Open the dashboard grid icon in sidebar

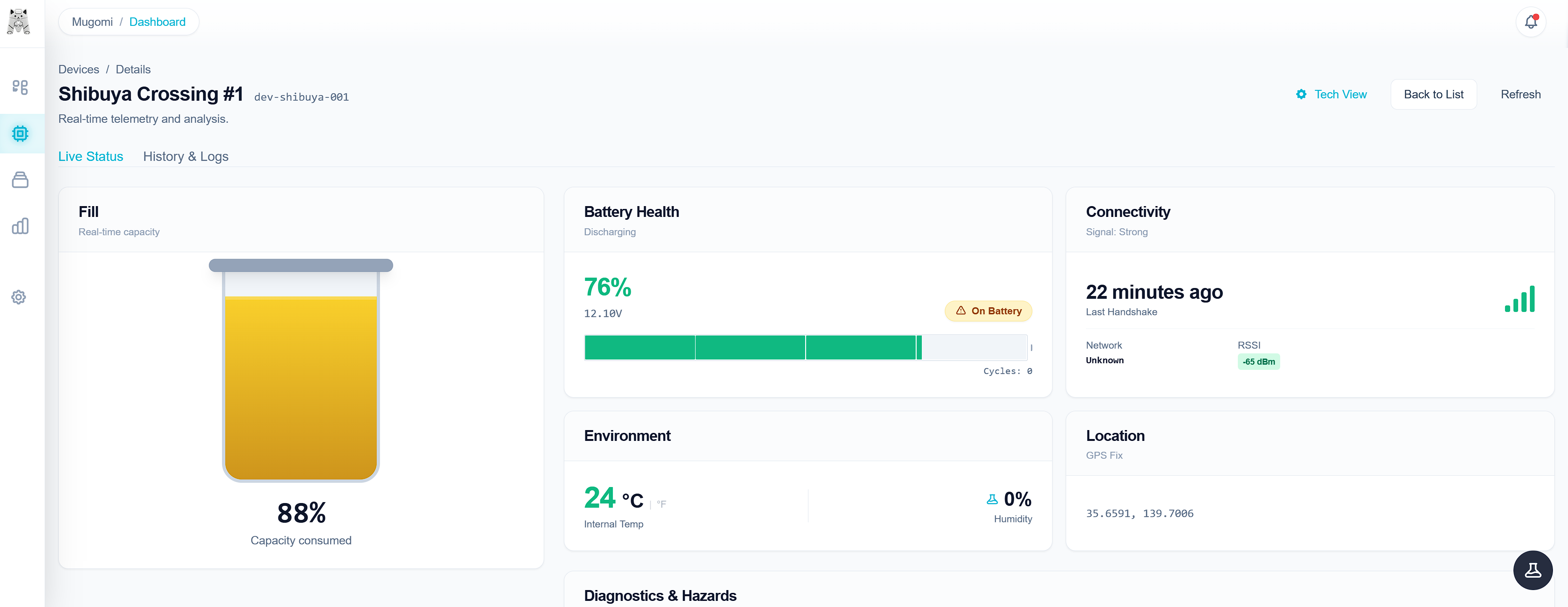(20, 88)
